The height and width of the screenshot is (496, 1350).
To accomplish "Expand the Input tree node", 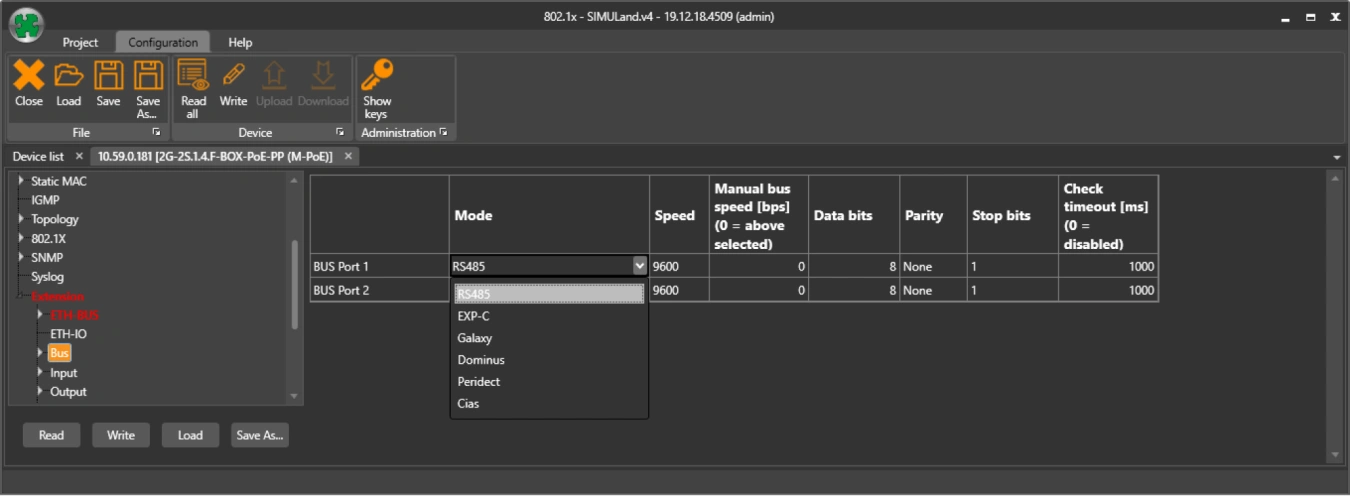I will click(x=40, y=373).
